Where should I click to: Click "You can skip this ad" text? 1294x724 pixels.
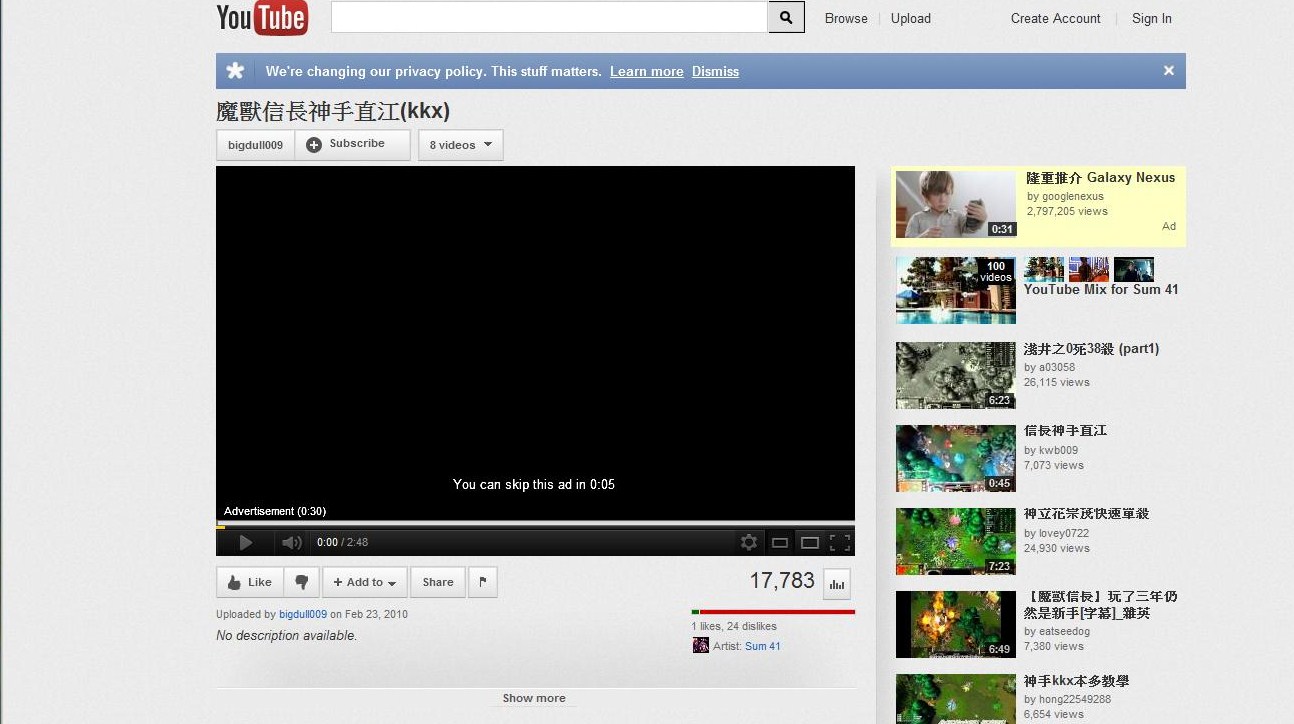click(534, 484)
